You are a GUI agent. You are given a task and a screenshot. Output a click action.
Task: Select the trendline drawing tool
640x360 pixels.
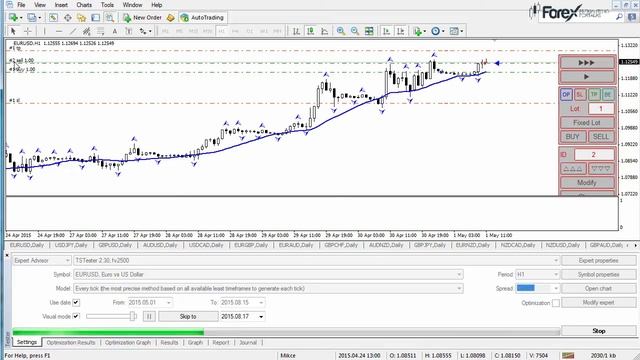point(73,31)
